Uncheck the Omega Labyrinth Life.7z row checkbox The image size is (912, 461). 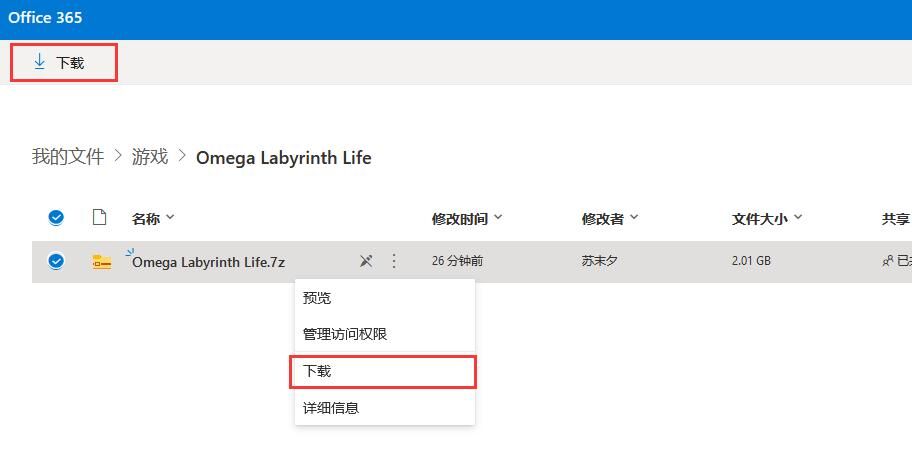tap(56, 261)
